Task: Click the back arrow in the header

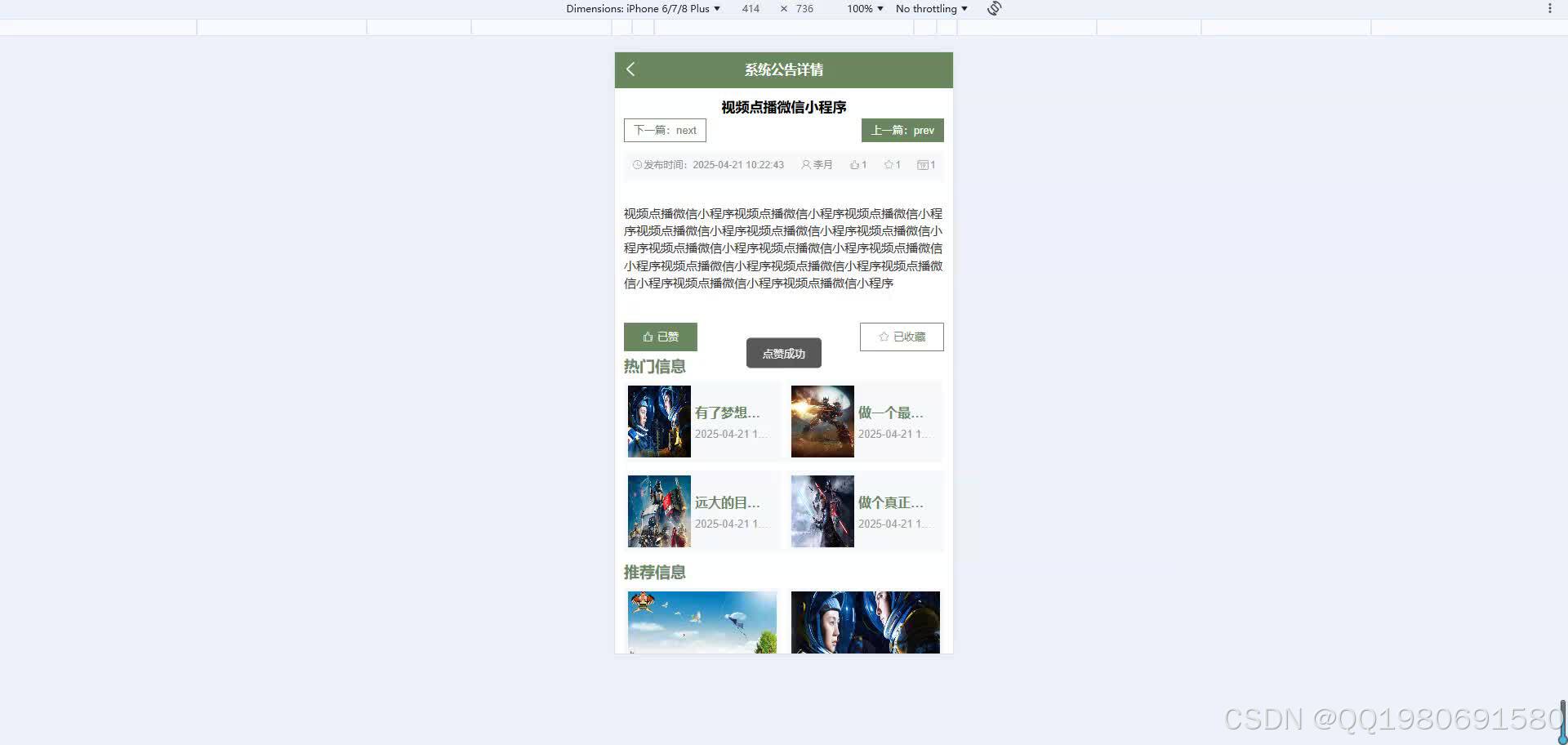Action: (x=630, y=69)
